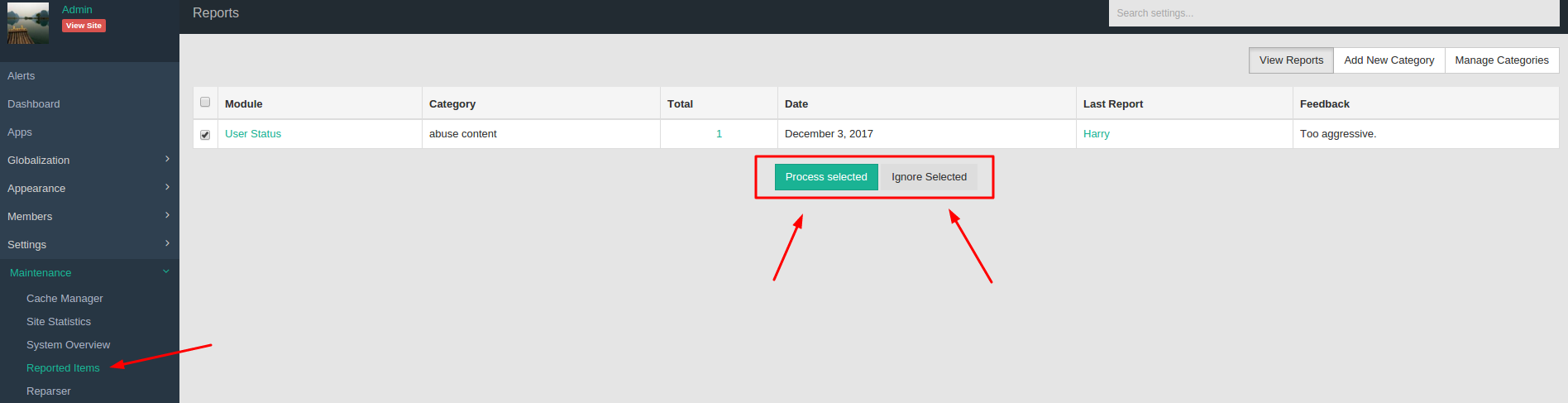Switch to the Add New Category tab
1568x403 pixels.
pos(1389,60)
